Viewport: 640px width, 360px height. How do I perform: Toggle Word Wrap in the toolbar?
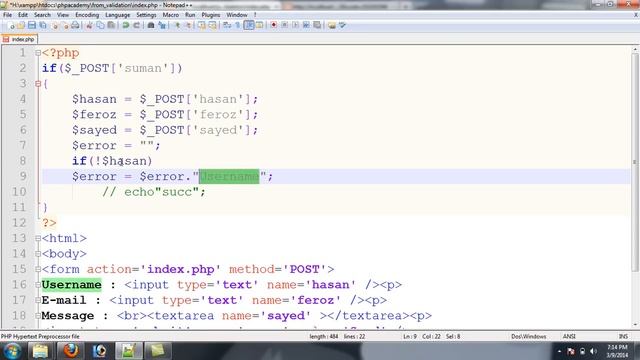(227, 25)
